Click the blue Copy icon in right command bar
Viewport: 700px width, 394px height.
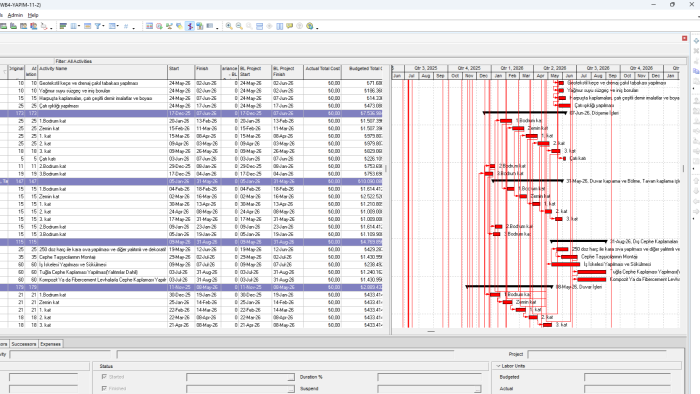point(696,71)
